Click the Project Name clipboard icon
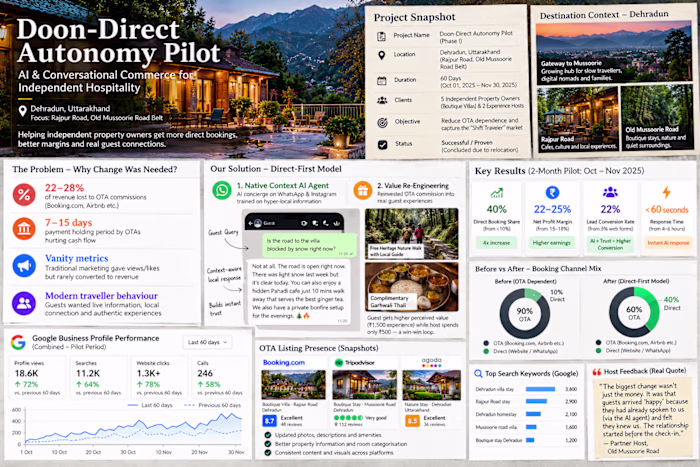The image size is (700, 467). [381, 36]
